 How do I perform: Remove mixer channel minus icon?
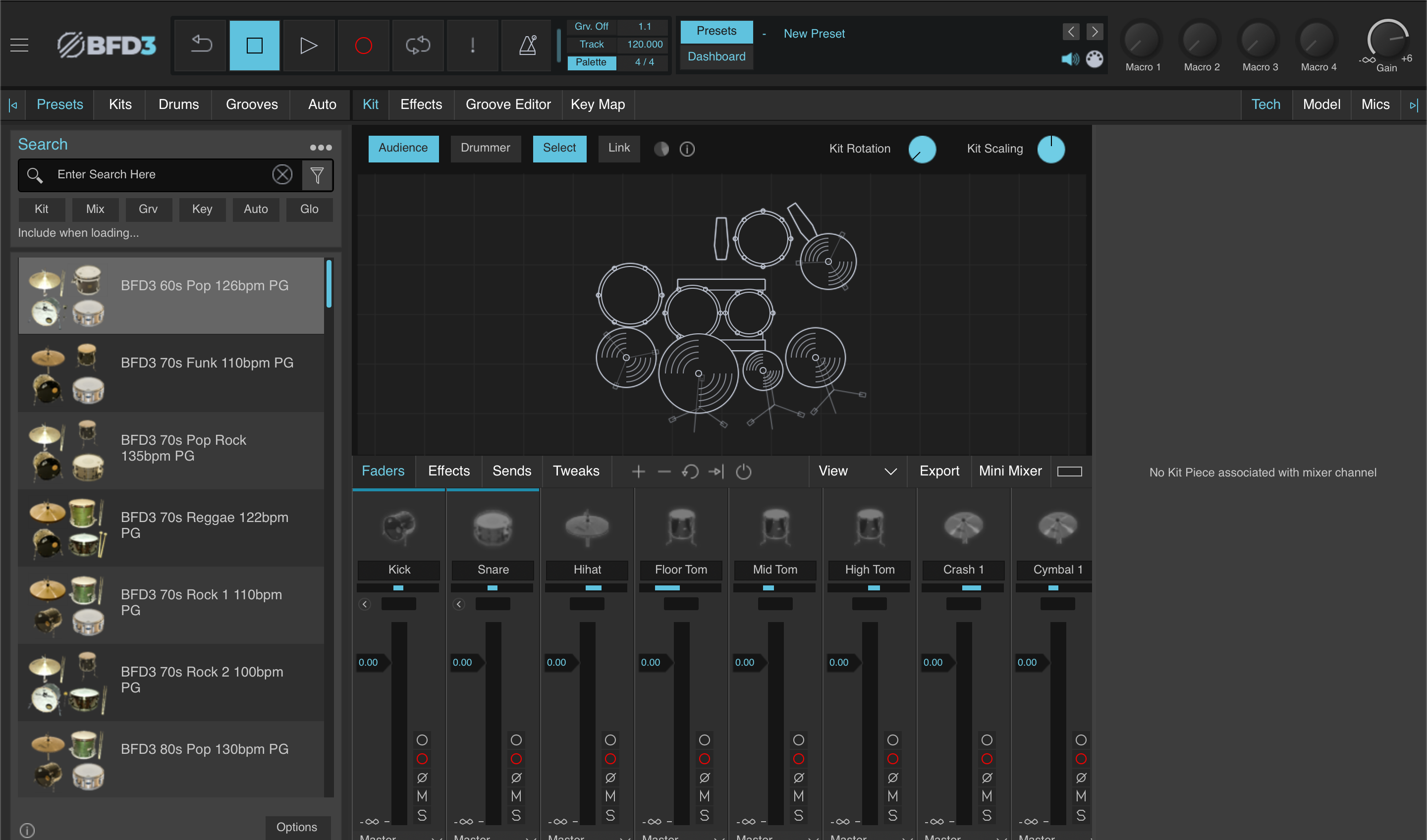tap(663, 472)
